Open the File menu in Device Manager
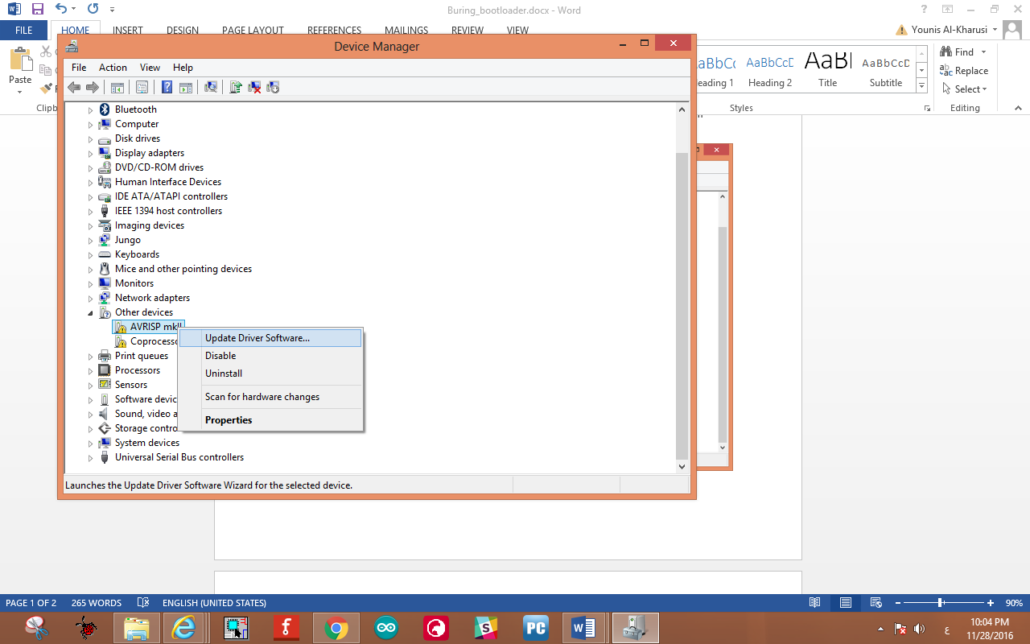Viewport: 1030px width, 644px height. coord(79,67)
